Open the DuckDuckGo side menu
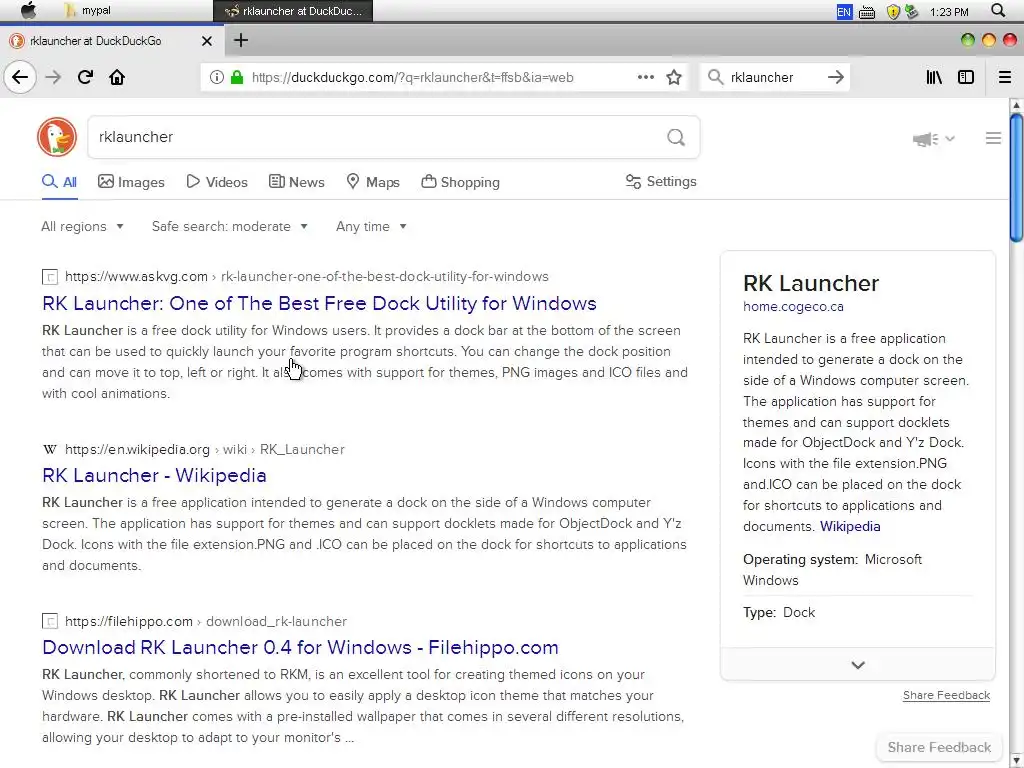This screenshot has width=1024, height=768. tap(993, 138)
